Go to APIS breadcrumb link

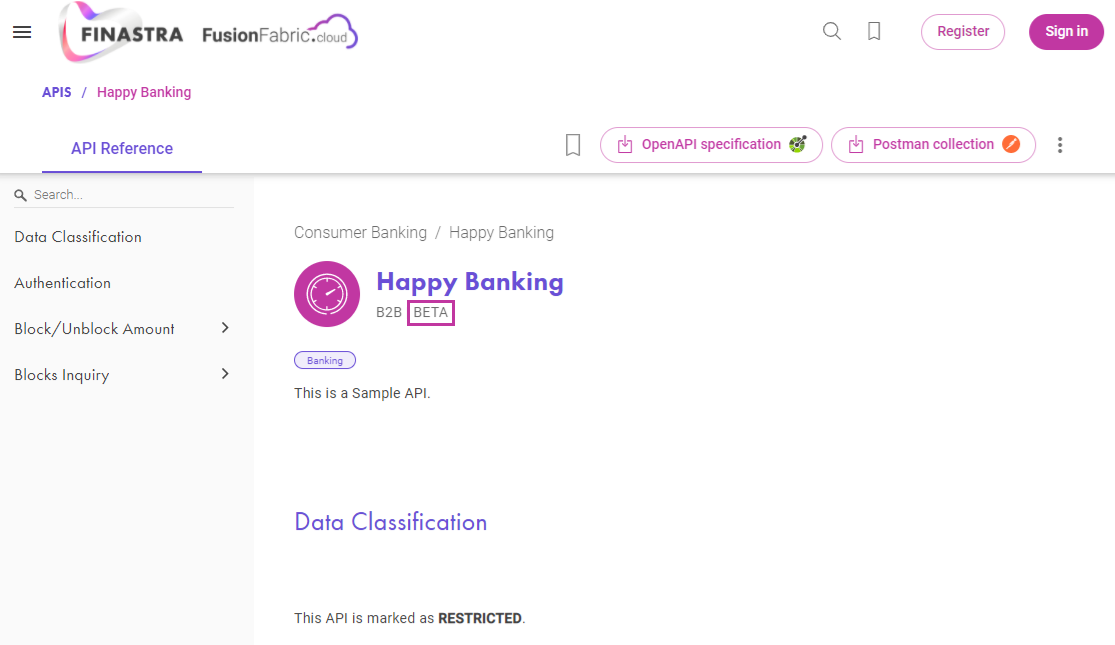click(56, 92)
